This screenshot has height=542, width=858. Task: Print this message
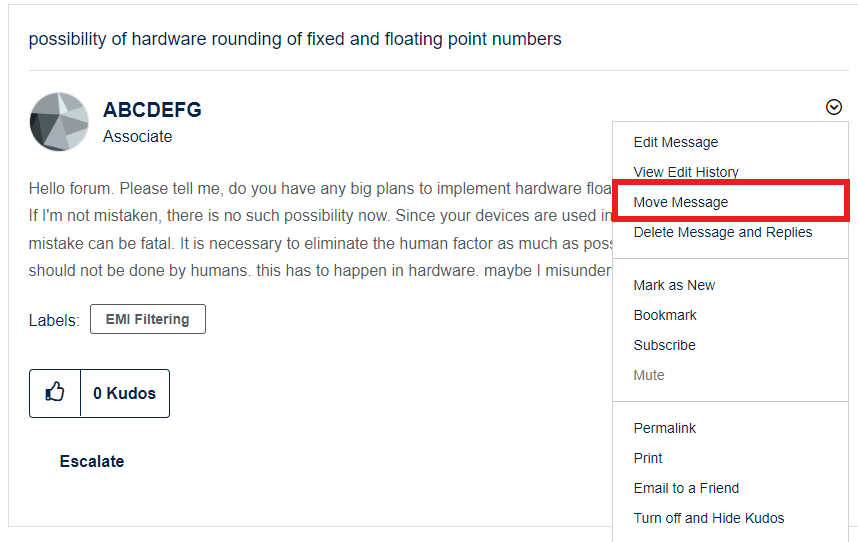pos(648,458)
